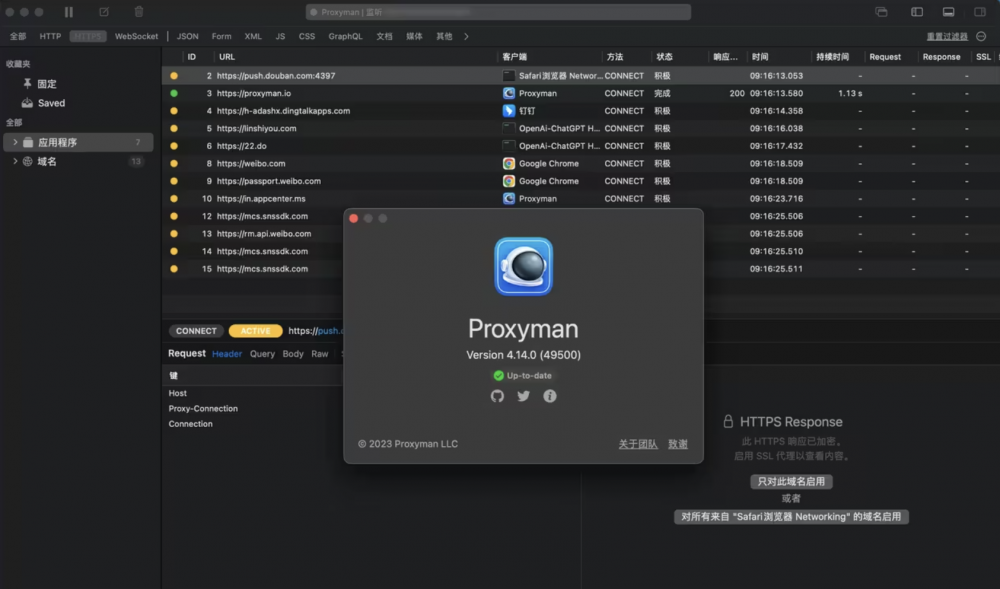
Task: Click the Proxy-Connection header key
Action: click(203, 409)
